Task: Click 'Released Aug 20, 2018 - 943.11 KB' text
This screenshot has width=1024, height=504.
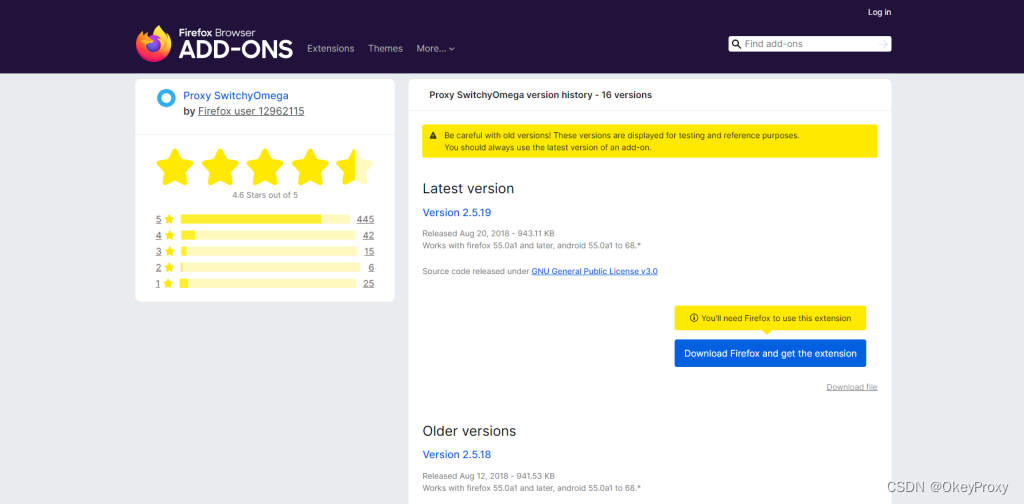Action: click(x=488, y=233)
